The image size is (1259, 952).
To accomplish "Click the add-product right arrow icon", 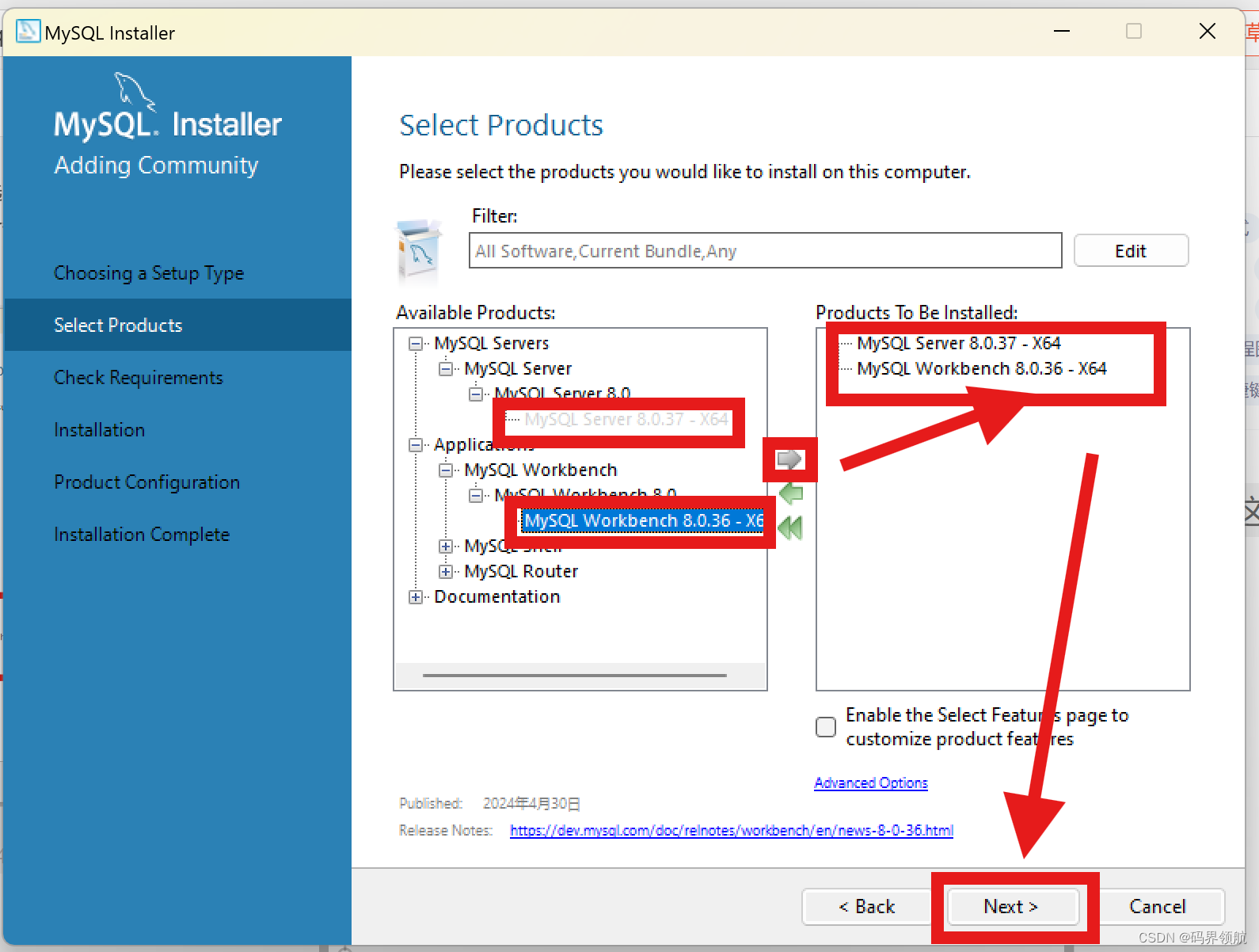I will [x=789, y=459].
